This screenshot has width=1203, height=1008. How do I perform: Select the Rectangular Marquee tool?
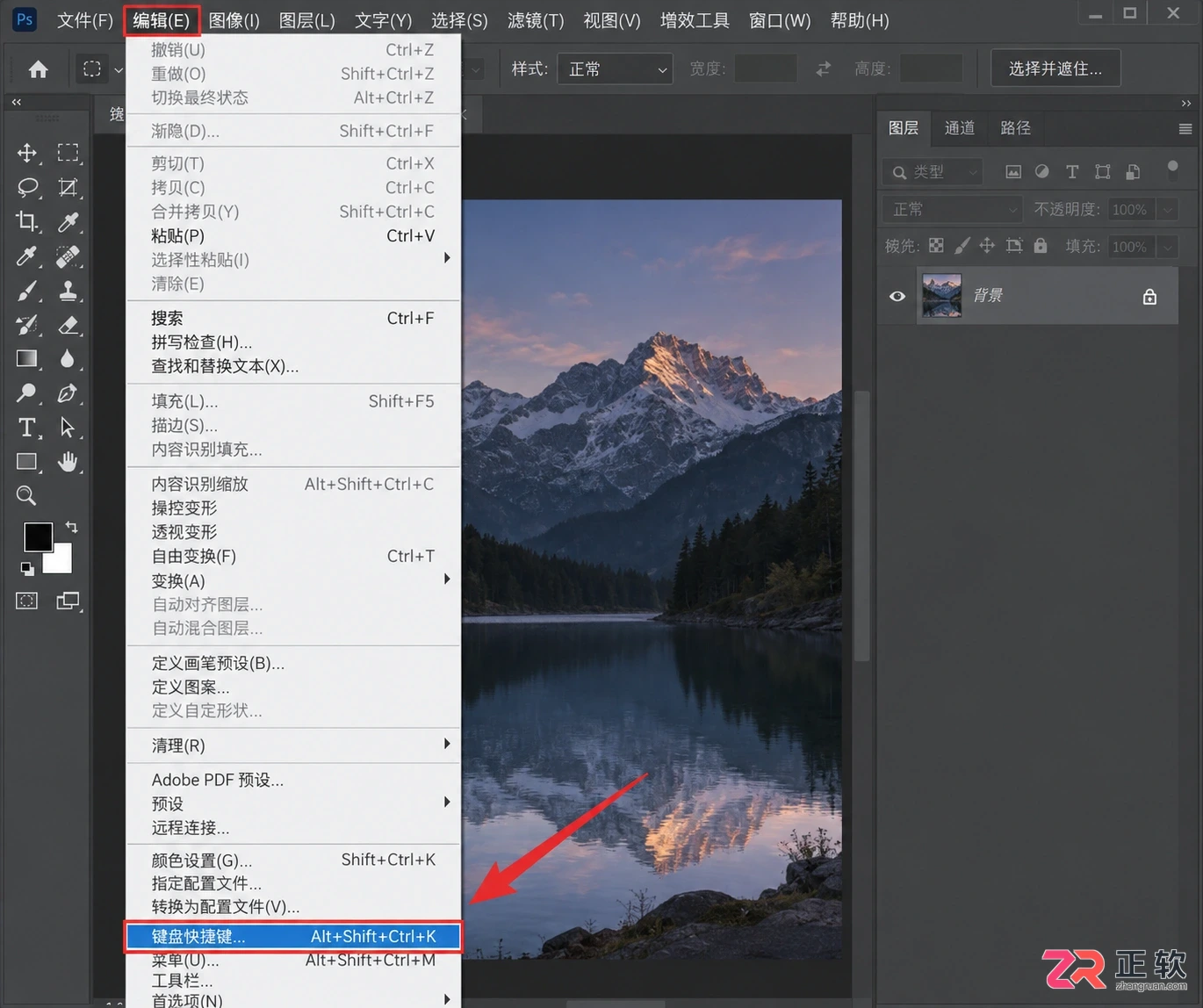(68, 153)
